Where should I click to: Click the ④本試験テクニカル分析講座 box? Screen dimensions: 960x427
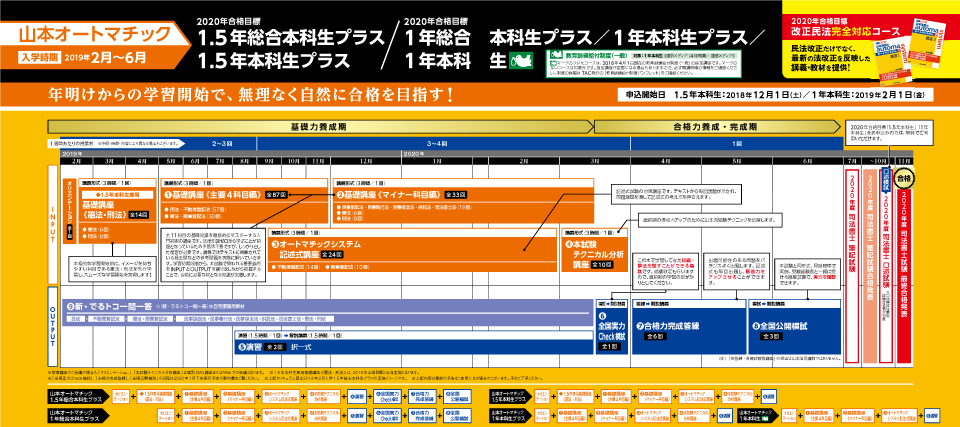[x=594, y=249]
